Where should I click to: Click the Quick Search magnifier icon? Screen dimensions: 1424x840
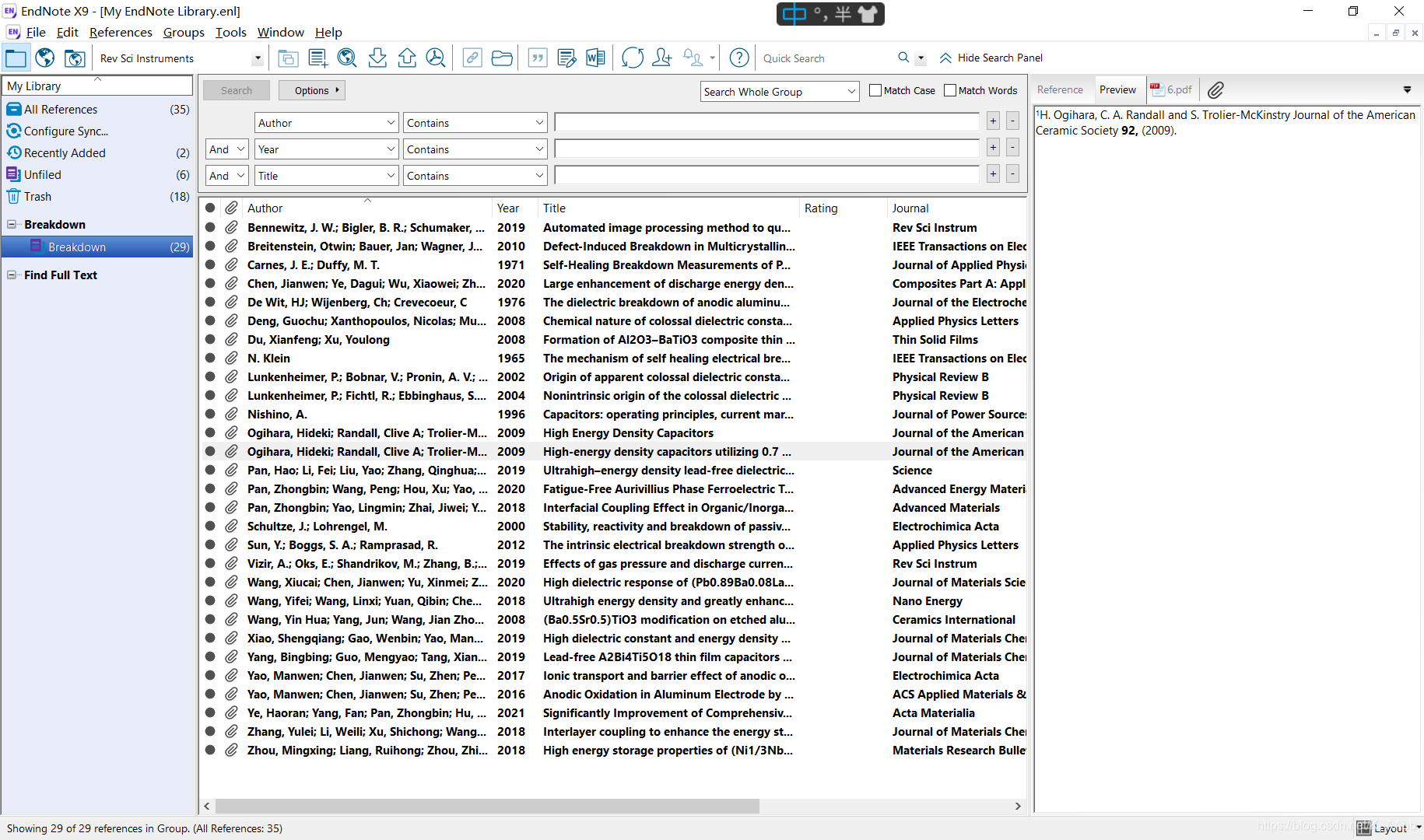(903, 58)
